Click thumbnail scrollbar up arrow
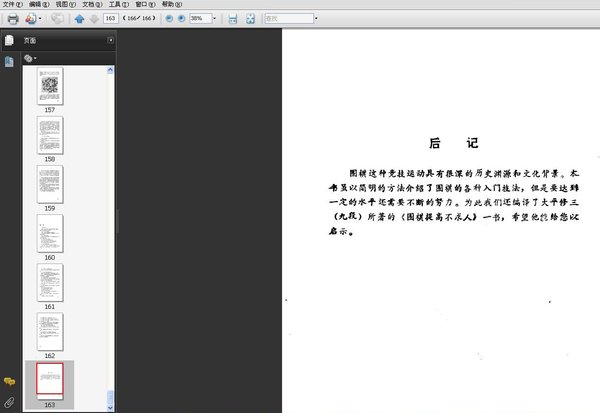 [x=110, y=70]
